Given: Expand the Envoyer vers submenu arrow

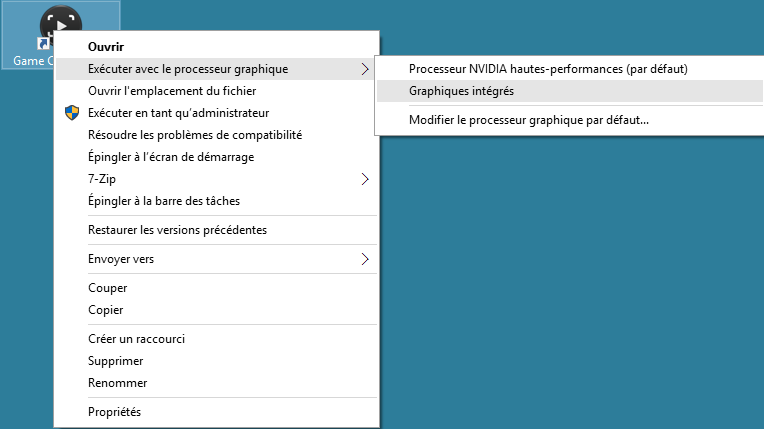Looking at the screenshot, I should coord(365,259).
